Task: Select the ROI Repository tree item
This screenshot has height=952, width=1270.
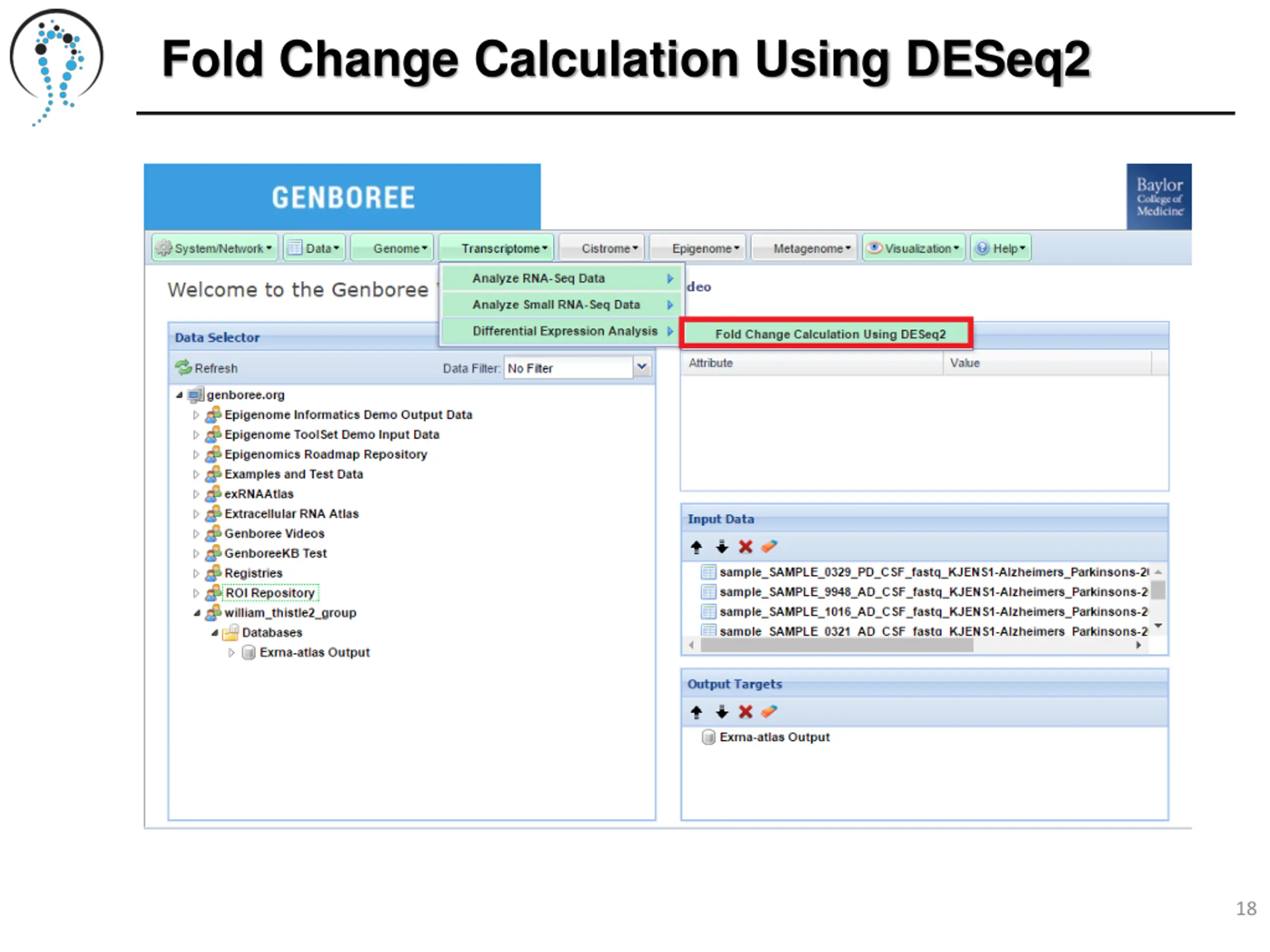Action: tap(270, 593)
